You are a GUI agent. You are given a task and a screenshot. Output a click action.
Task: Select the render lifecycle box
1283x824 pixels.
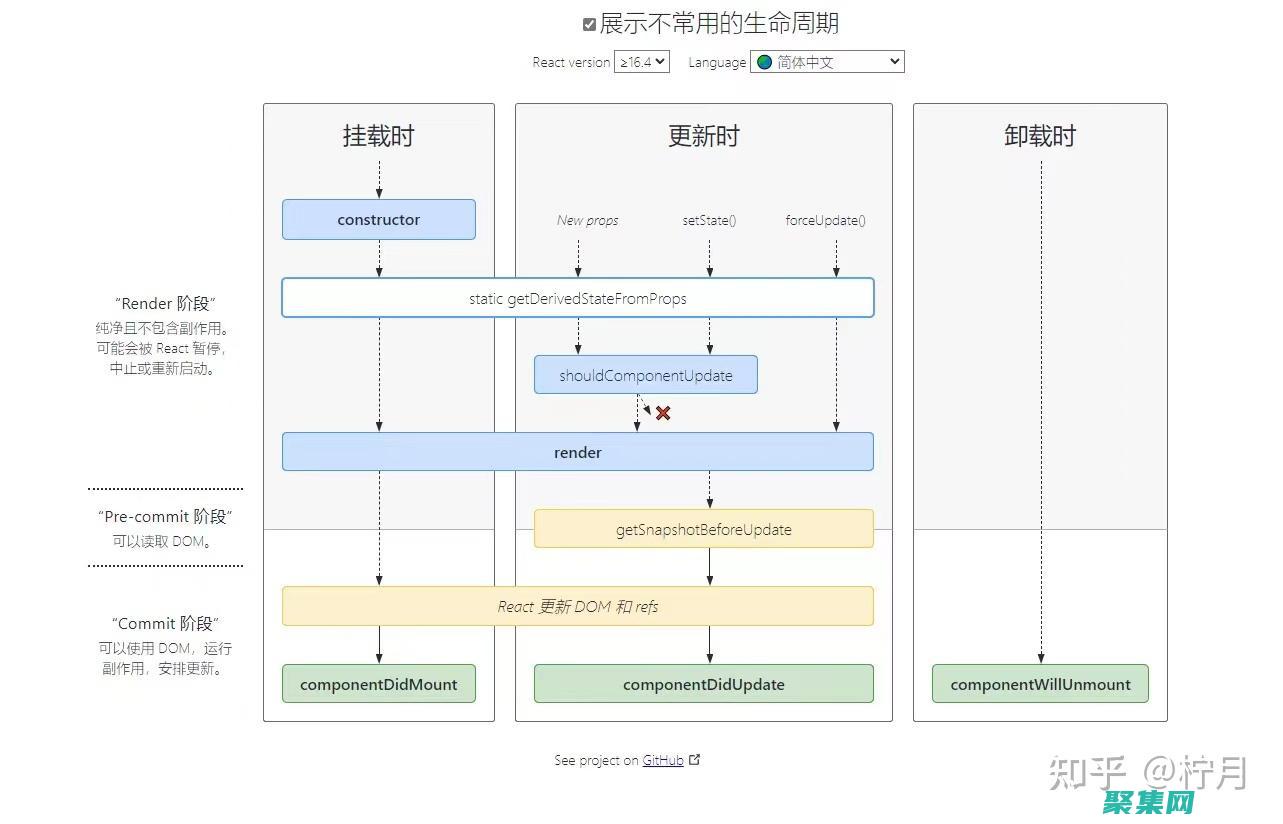tap(577, 451)
